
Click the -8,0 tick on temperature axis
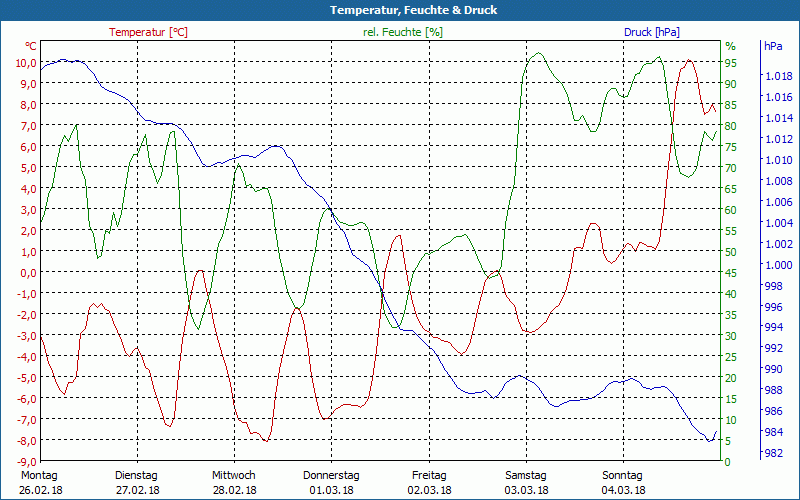point(24,440)
